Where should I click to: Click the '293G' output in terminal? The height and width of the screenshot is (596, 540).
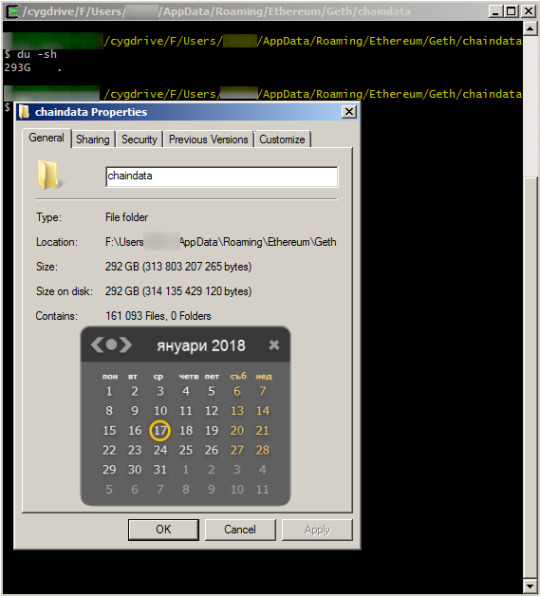pyautogui.click(x=17, y=68)
